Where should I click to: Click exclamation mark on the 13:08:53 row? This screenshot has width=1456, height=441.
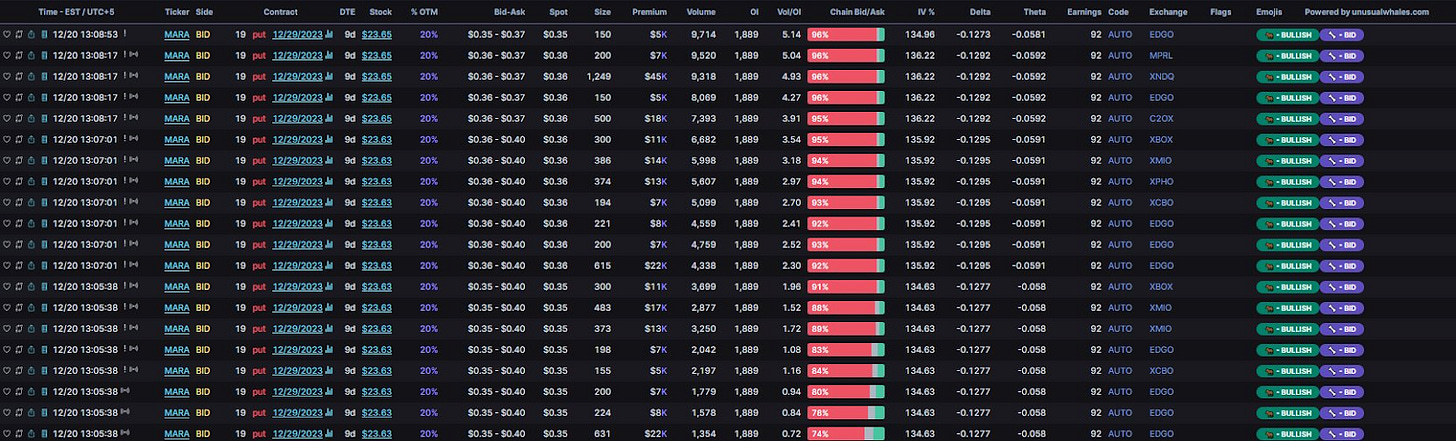pos(125,34)
